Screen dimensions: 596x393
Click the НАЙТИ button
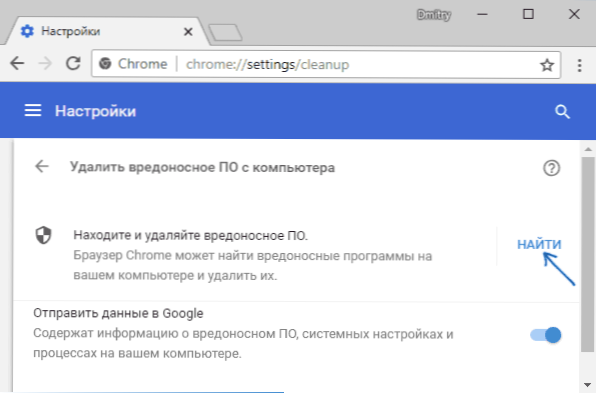539,244
